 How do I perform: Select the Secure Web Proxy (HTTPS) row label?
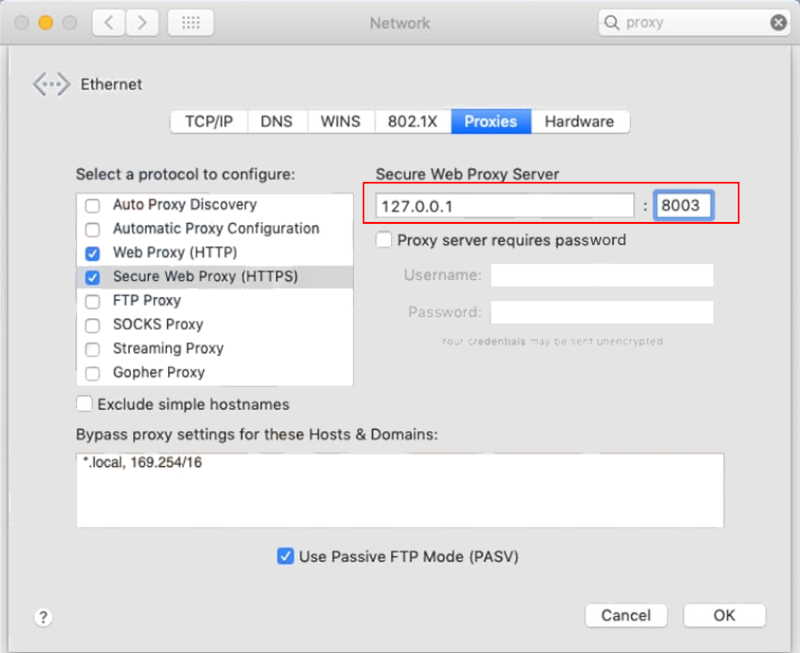coord(205,277)
